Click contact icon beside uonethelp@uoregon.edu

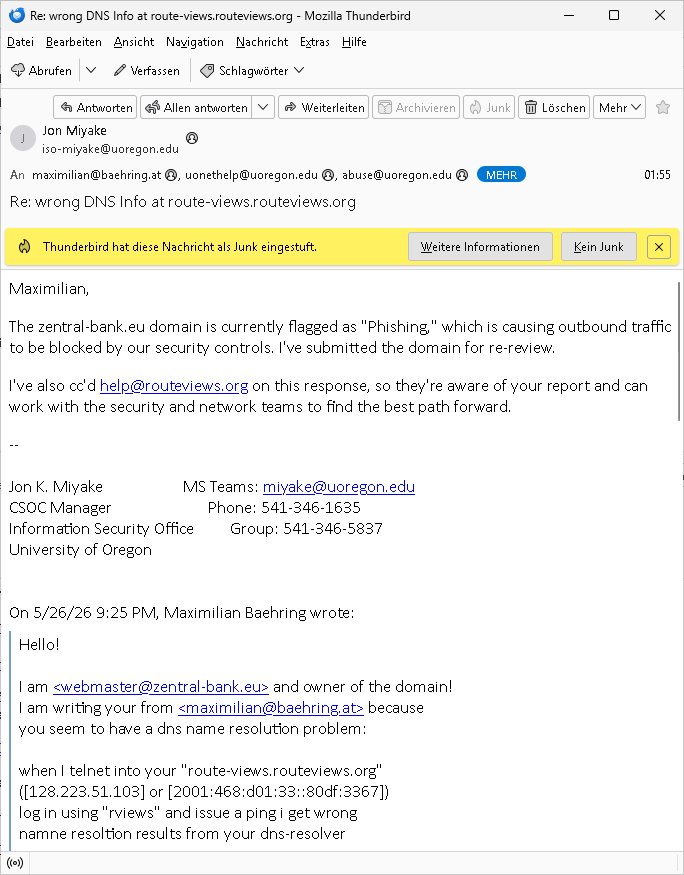click(328, 175)
